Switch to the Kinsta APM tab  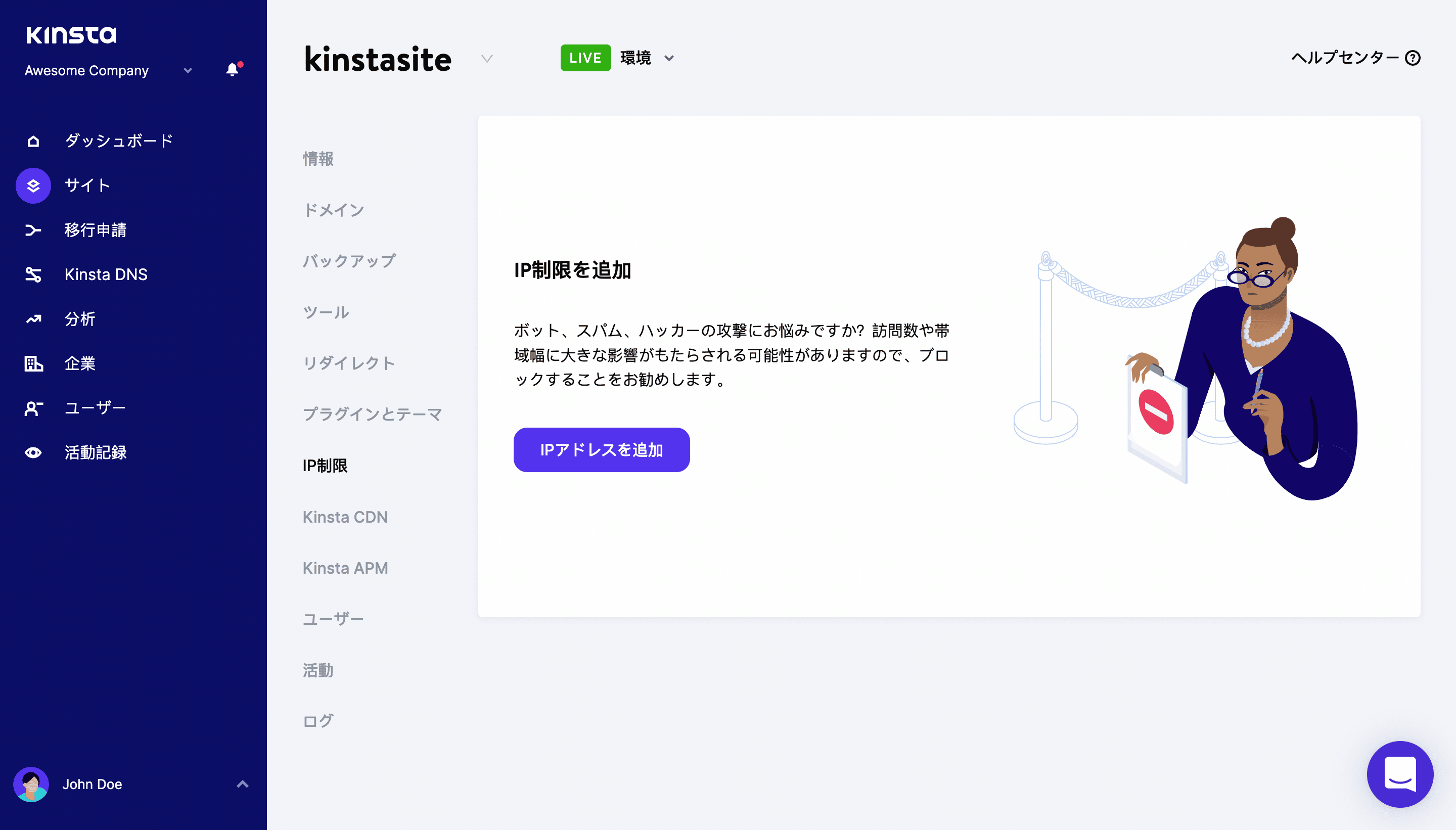(x=345, y=568)
